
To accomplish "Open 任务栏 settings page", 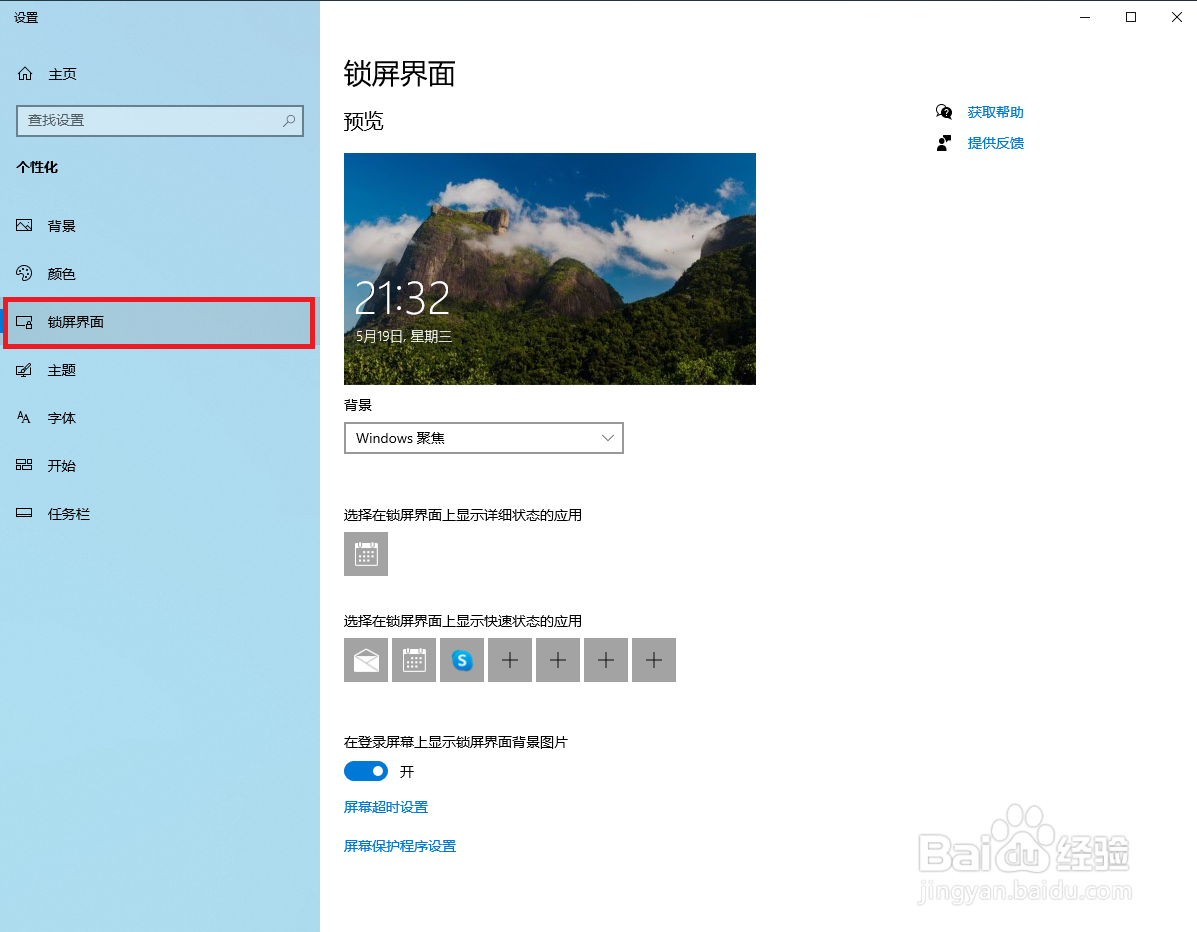I will [x=160, y=514].
